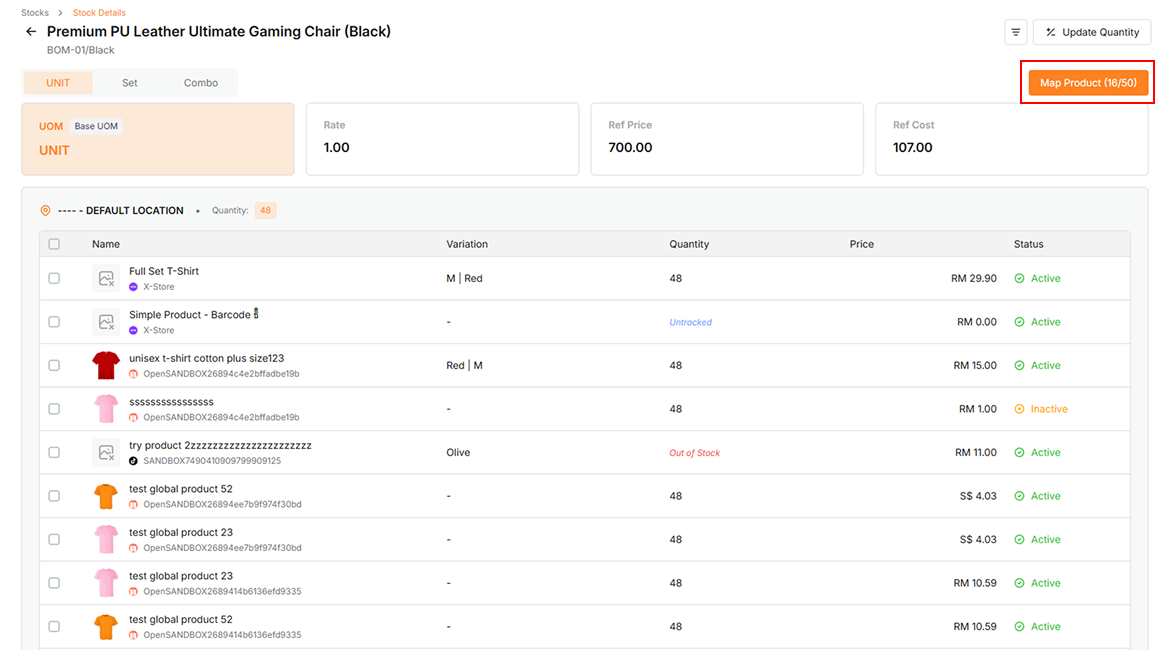Click the X-Store icon under Full Set T-Shirt
Screen dimensions: 1172x650
[x=133, y=287]
